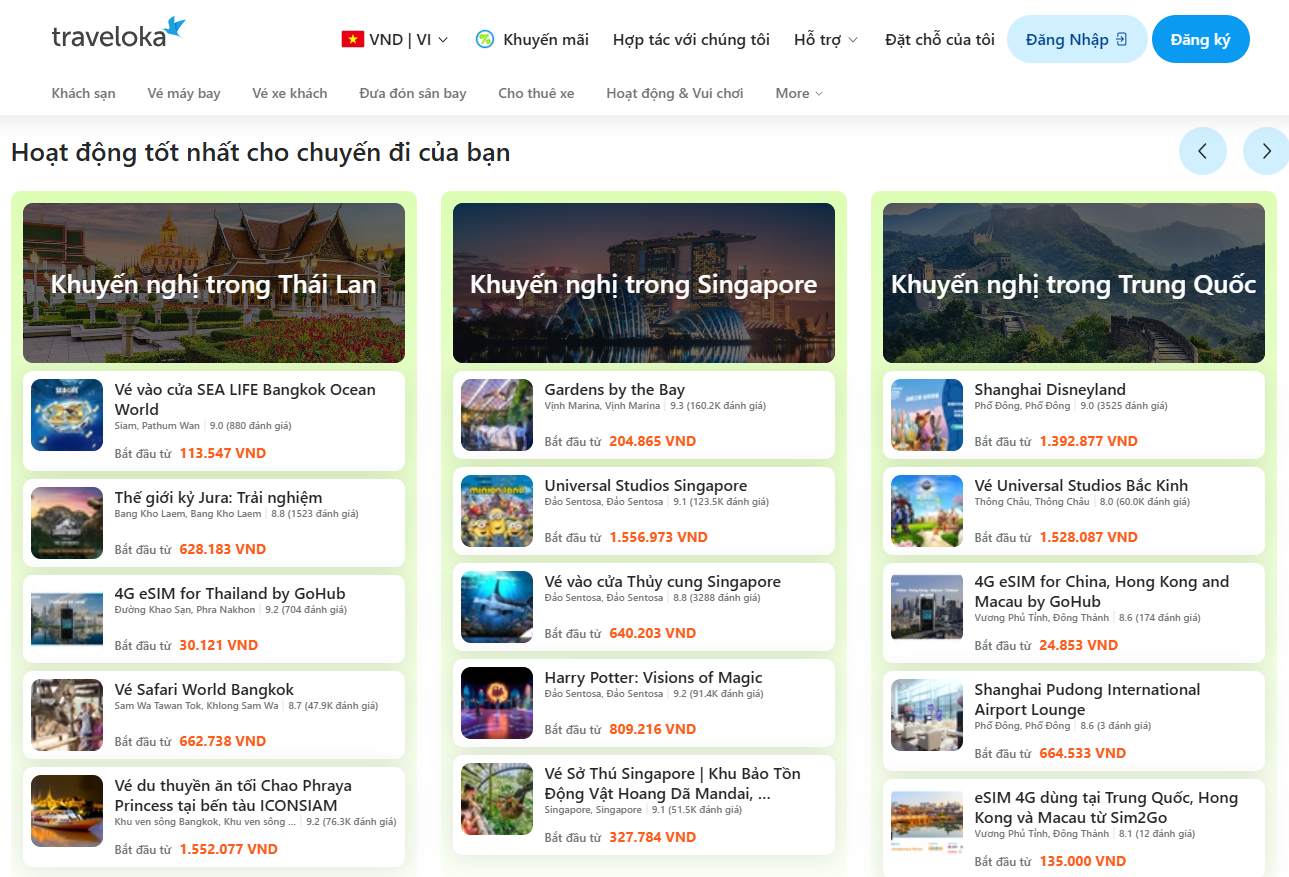
Task: Click the Vietnam flag icon
Action: tap(351, 39)
